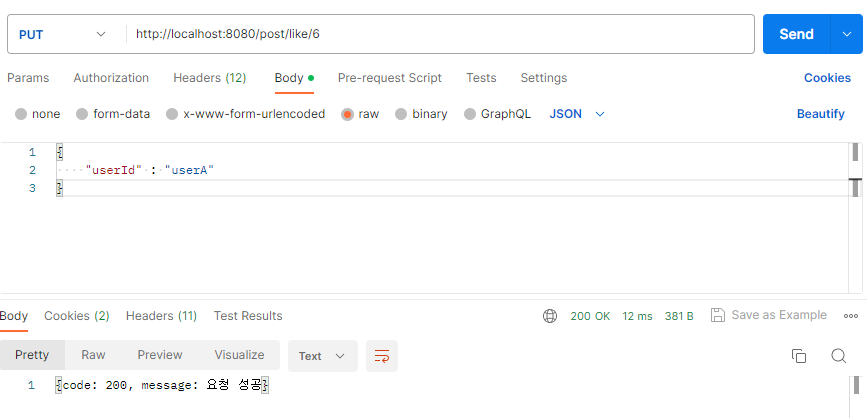Screen dimensions: 867x418
Task: Click the search response magnifier icon
Action: coord(838,356)
